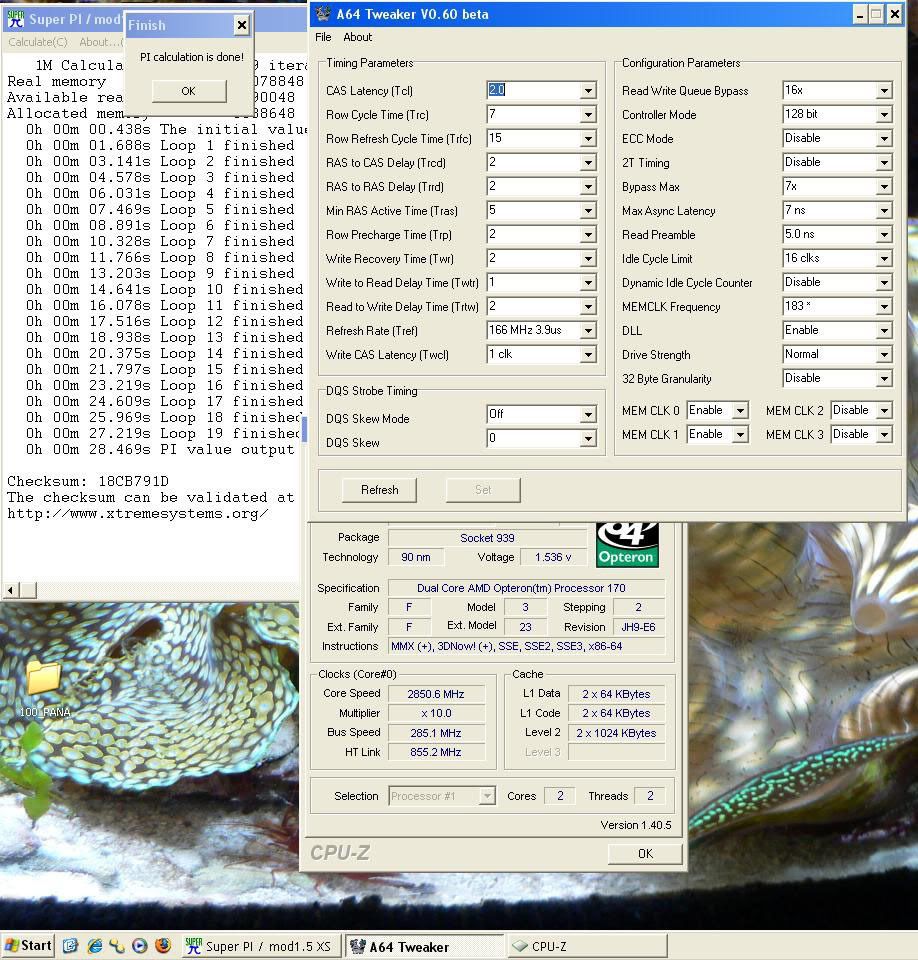Open the Read Preamble dropdown
Image resolution: width=918 pixels, height=960 pixels.
884,234
